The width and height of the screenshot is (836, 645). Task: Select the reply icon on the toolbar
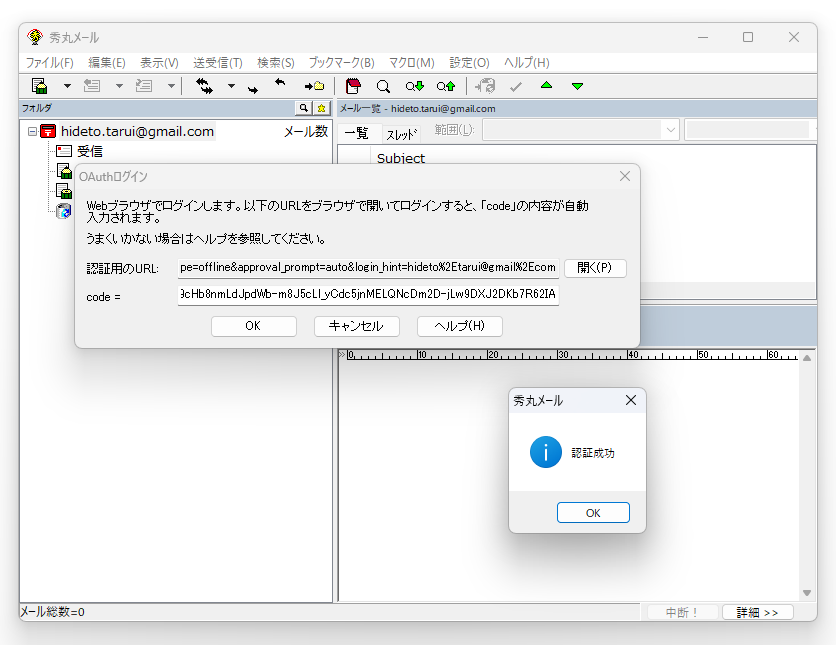tap(90, 86)
